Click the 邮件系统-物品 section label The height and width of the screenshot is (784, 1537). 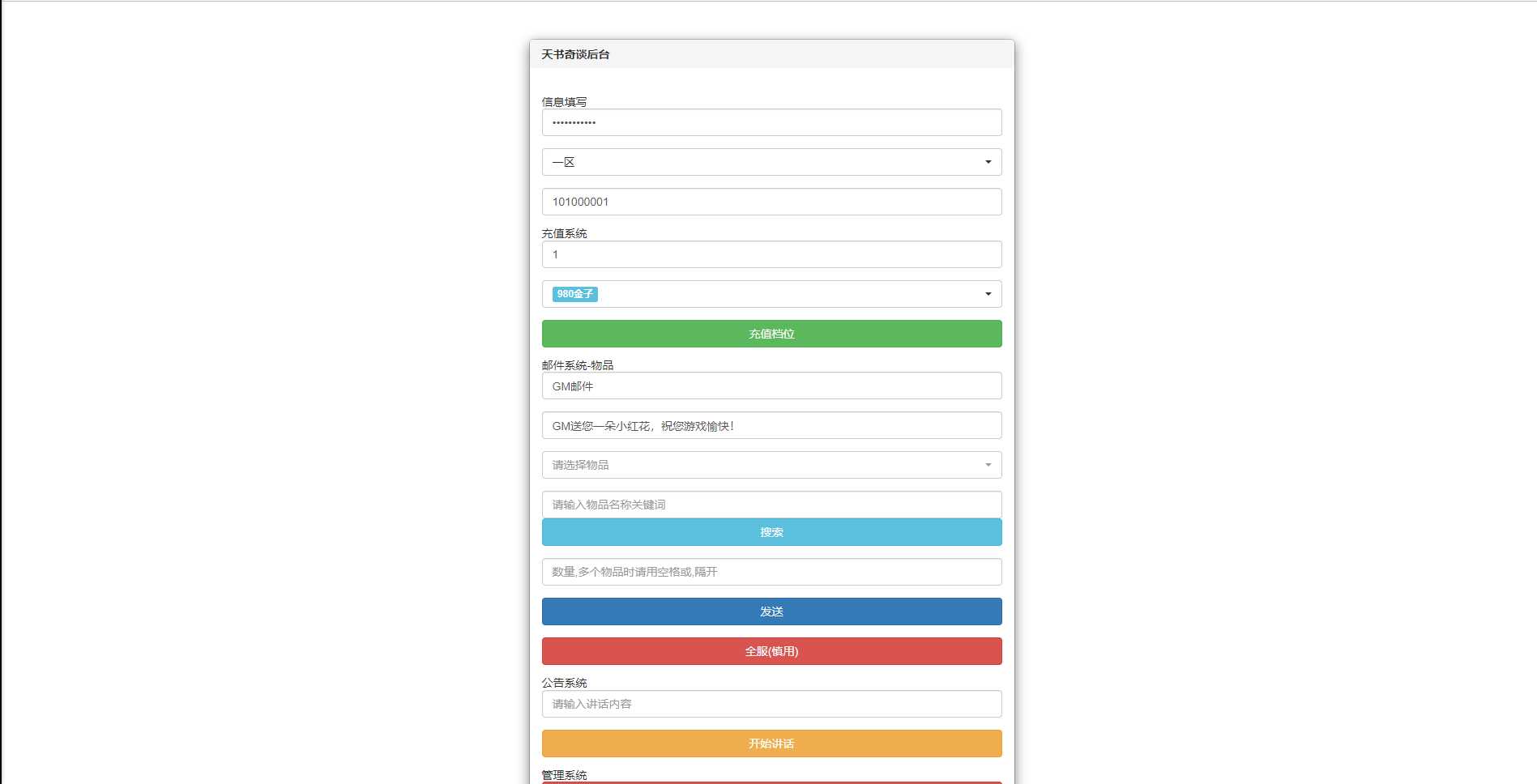pos(577,365)
